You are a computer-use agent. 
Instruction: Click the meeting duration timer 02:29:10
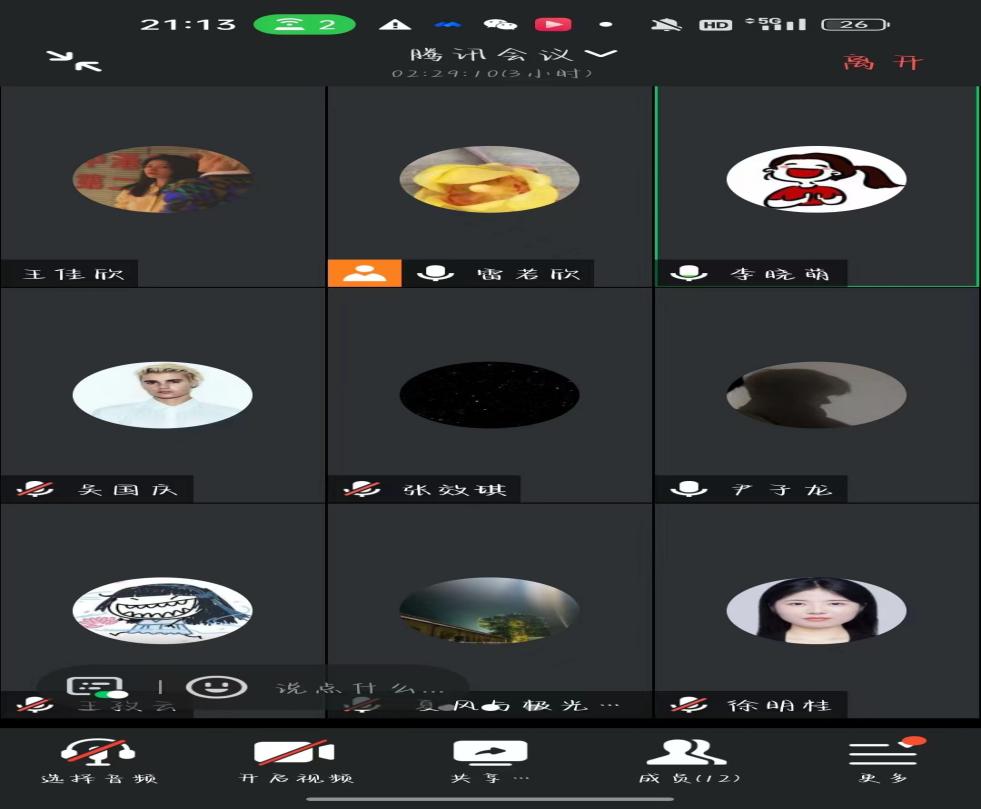click(491, 74)
